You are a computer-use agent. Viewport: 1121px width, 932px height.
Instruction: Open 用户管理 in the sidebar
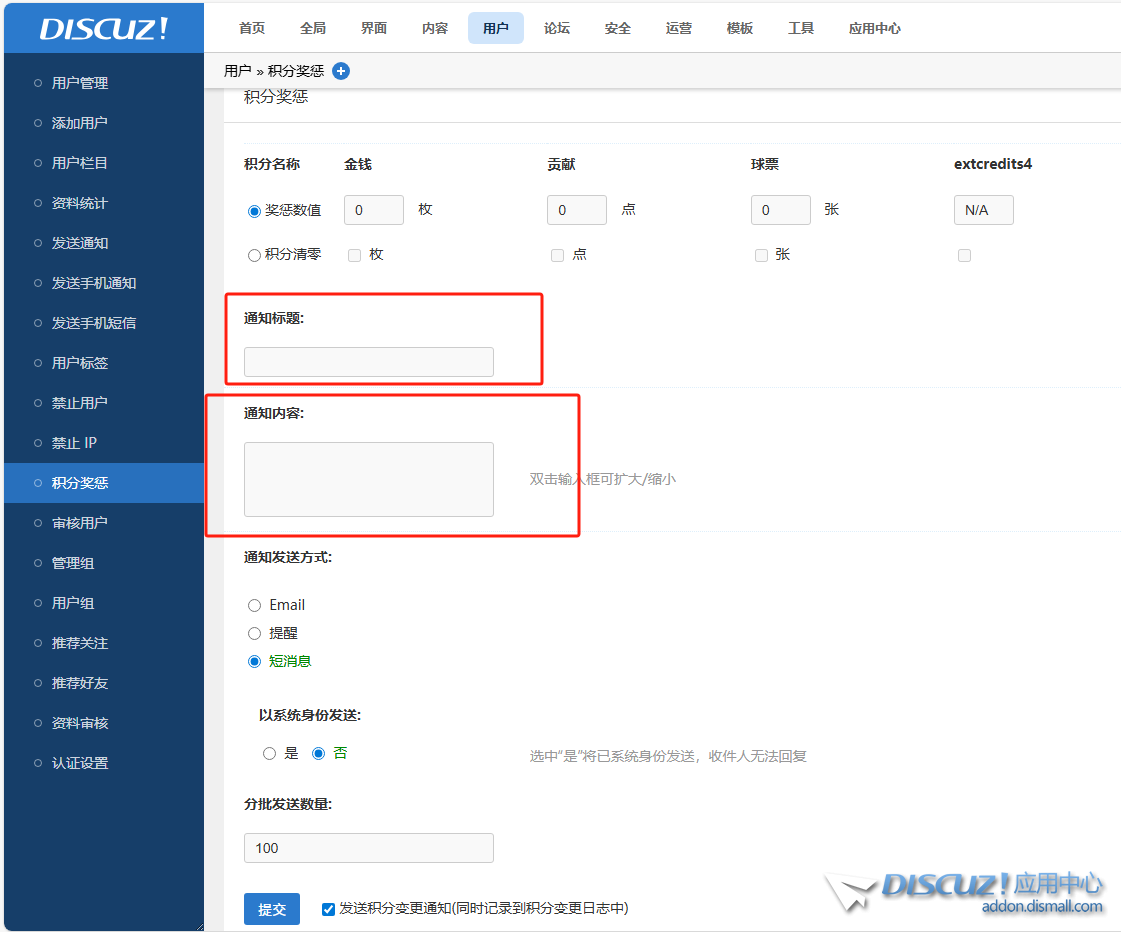[80, 83]
